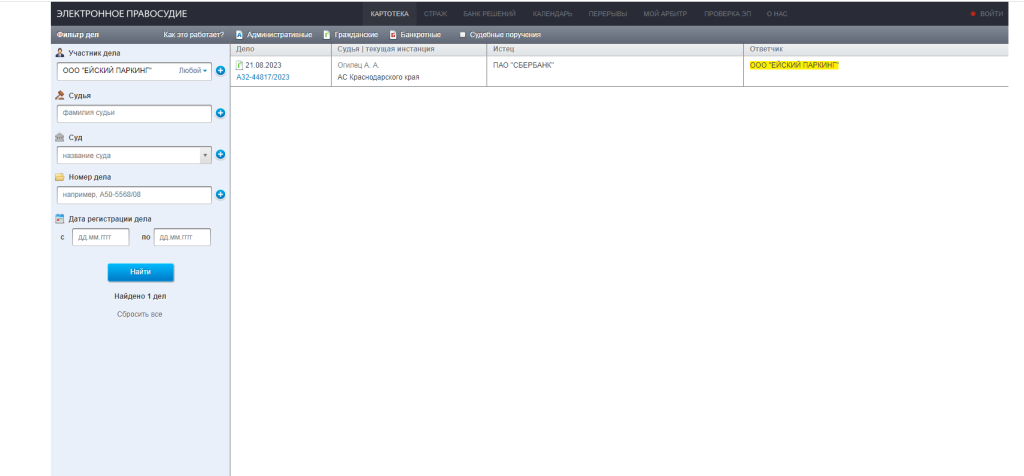Click the start date 'с' field
This screenshot has height=476, width=1024.
(101, 237)
